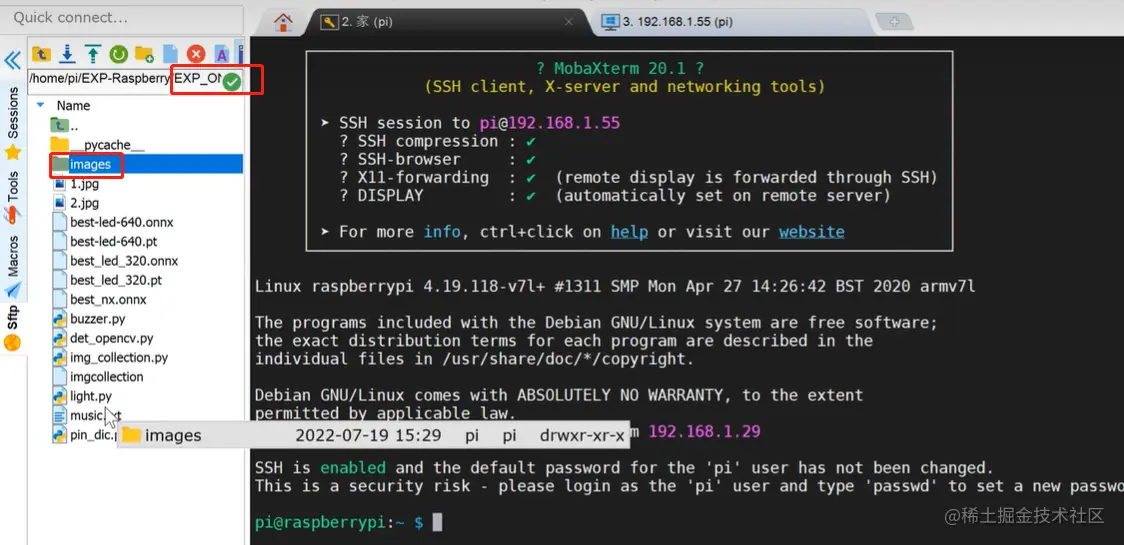Sort files by Name column header
Screen dimensions: 1124x545
click(x=73, y=105)
